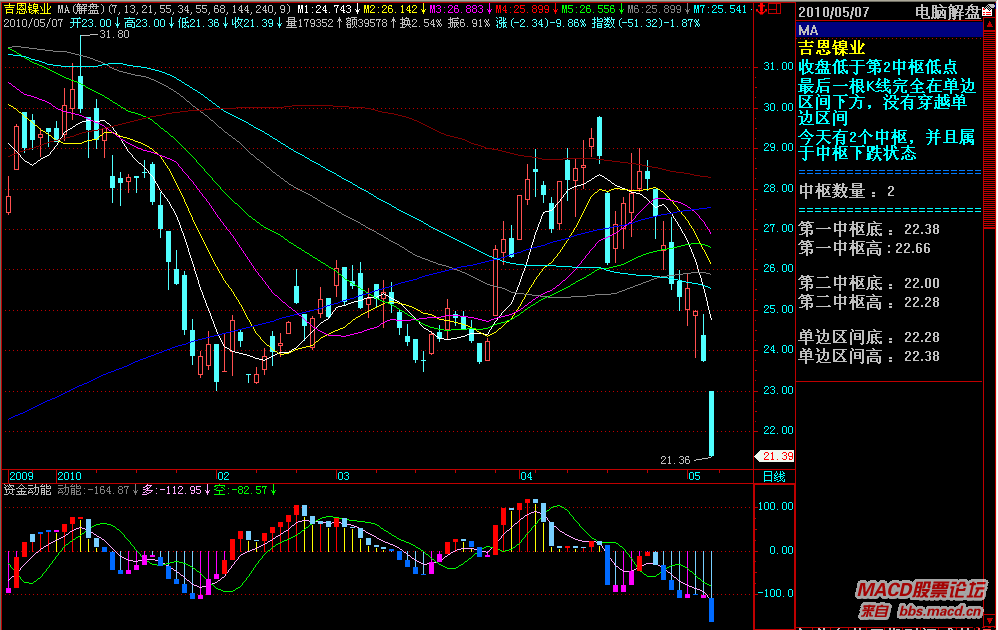Select the 日线 period label
998x630 pixels.
click(774, 477)
